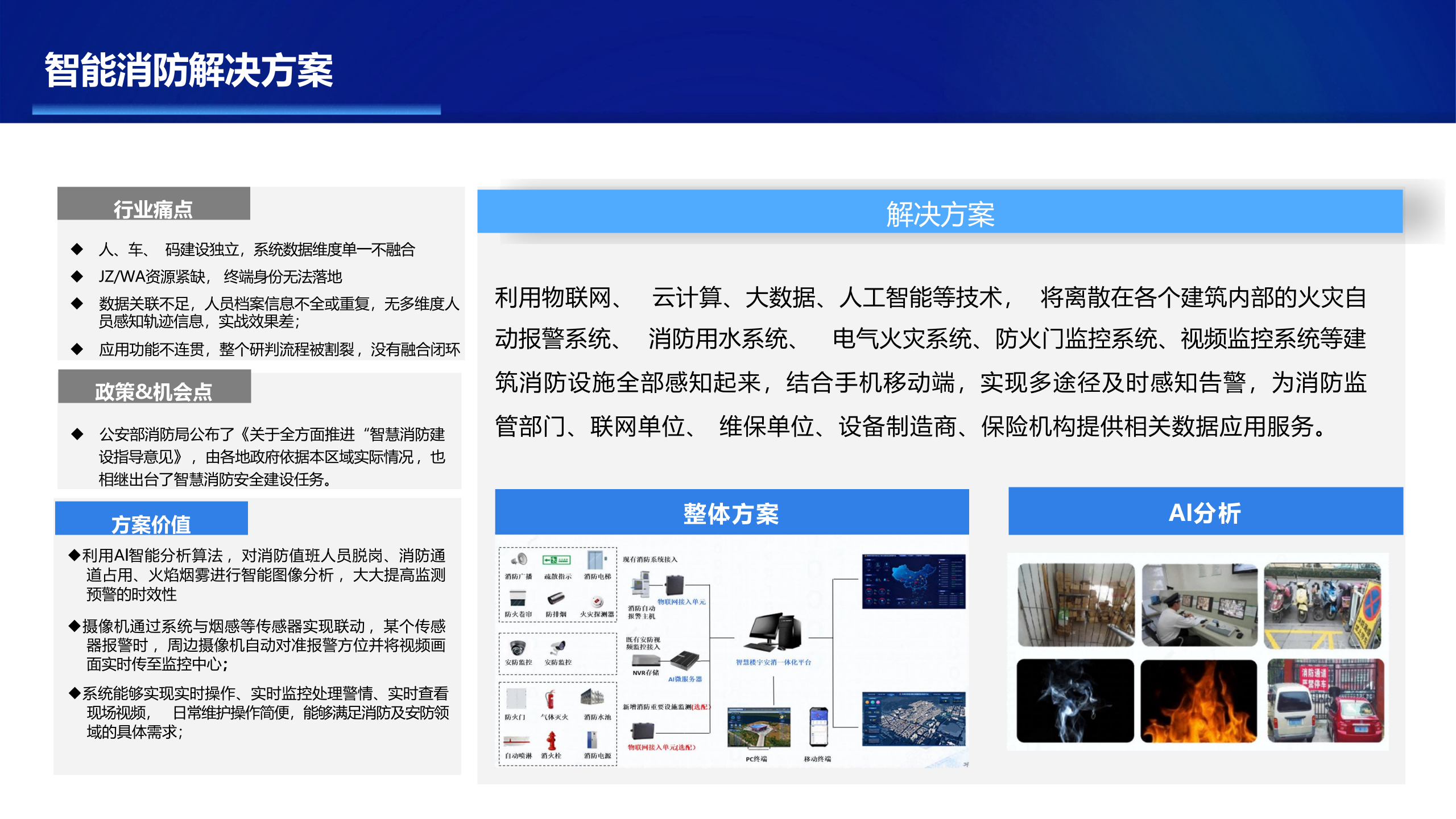
Task: Click the 消防广播 loudspeaker icon
Action: [x=519, y=560]
